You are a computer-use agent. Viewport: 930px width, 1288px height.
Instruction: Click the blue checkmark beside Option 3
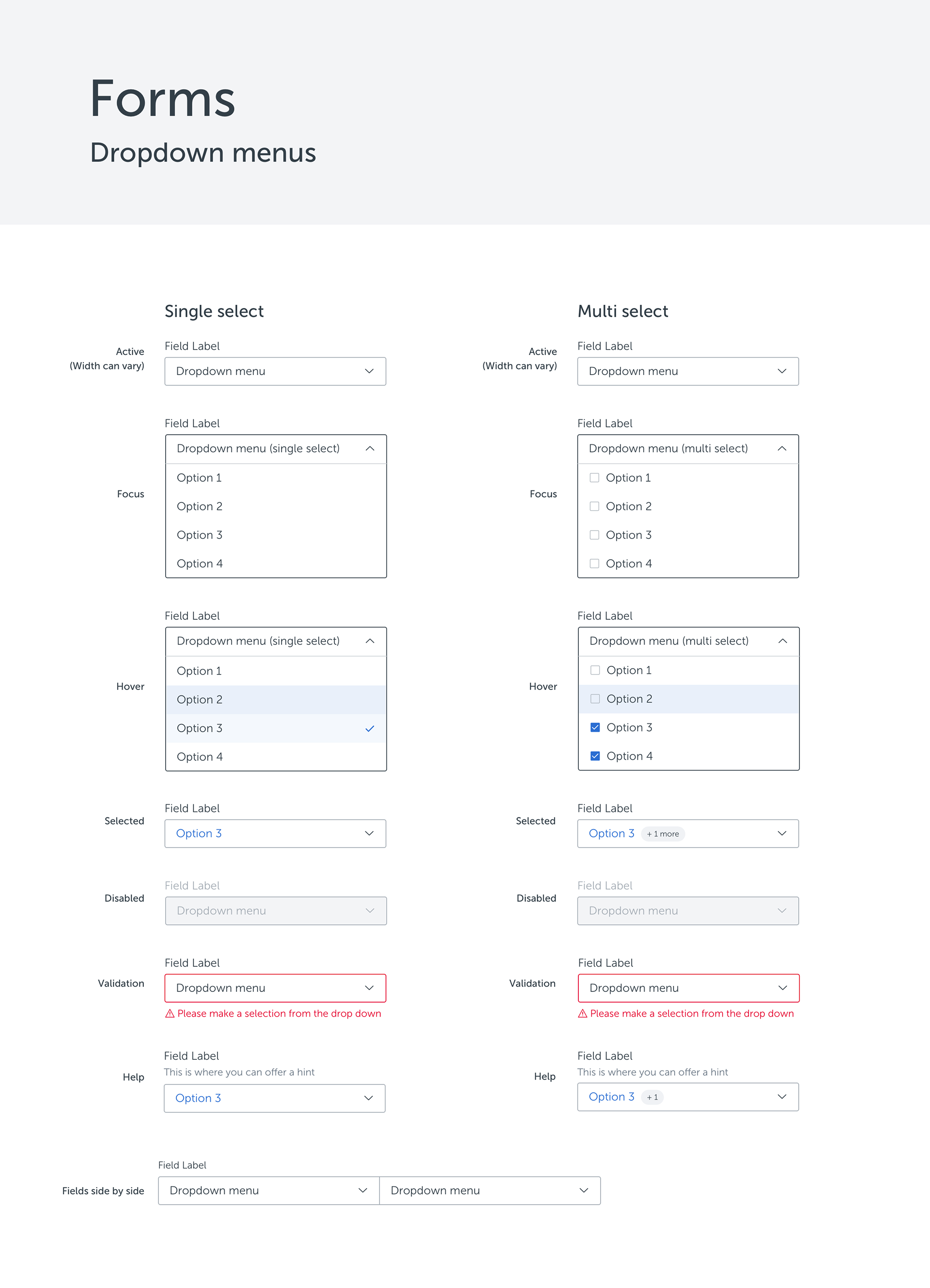tap(370, 729)
